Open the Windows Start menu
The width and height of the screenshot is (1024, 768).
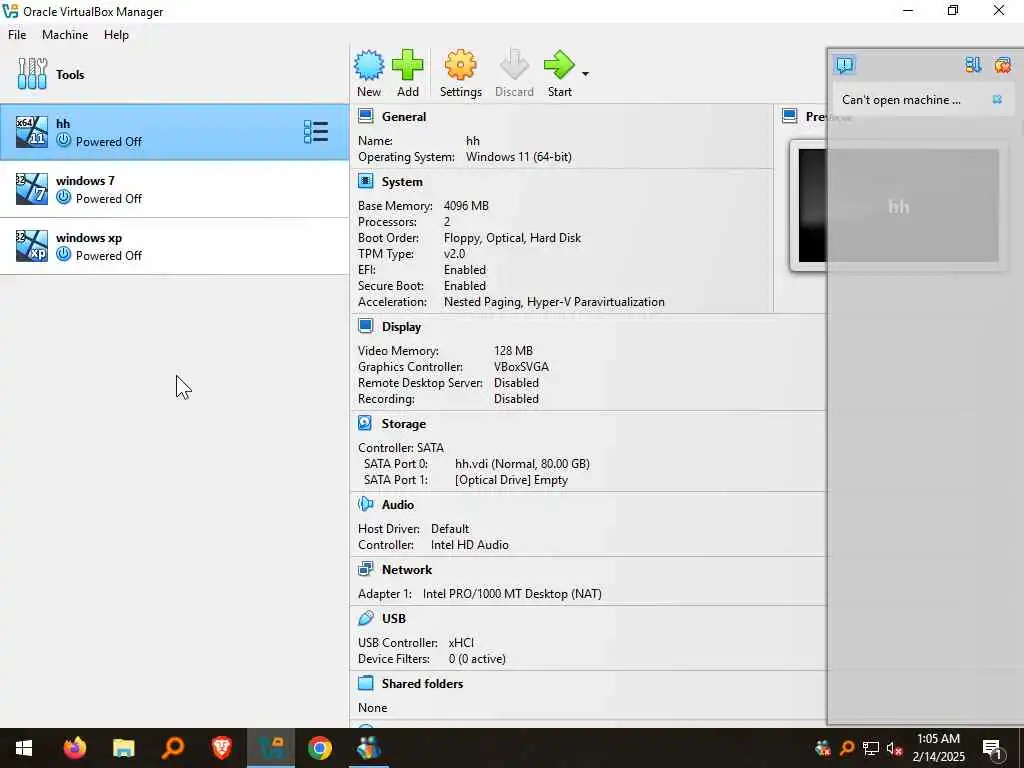(24, 748)
